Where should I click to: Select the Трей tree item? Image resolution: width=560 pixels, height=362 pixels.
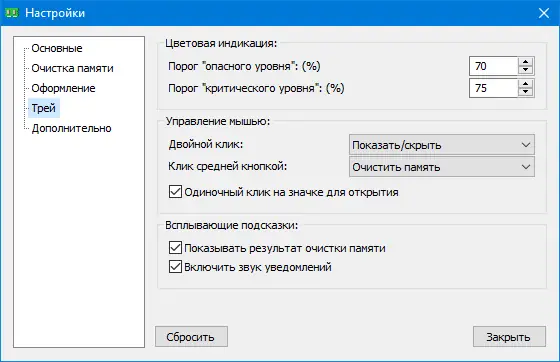44,108
